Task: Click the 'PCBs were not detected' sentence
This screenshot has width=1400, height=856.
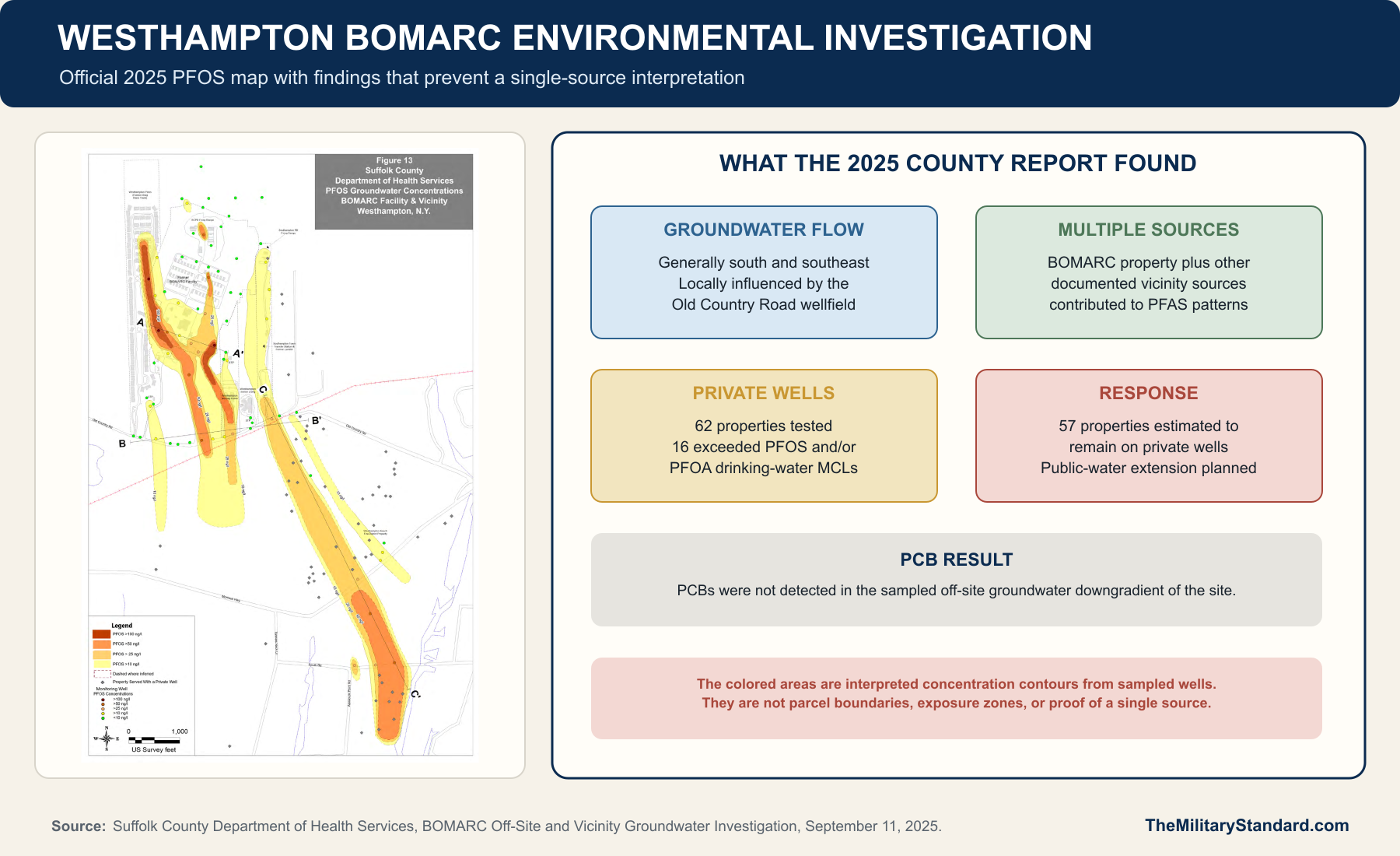Action: (957, 590)
